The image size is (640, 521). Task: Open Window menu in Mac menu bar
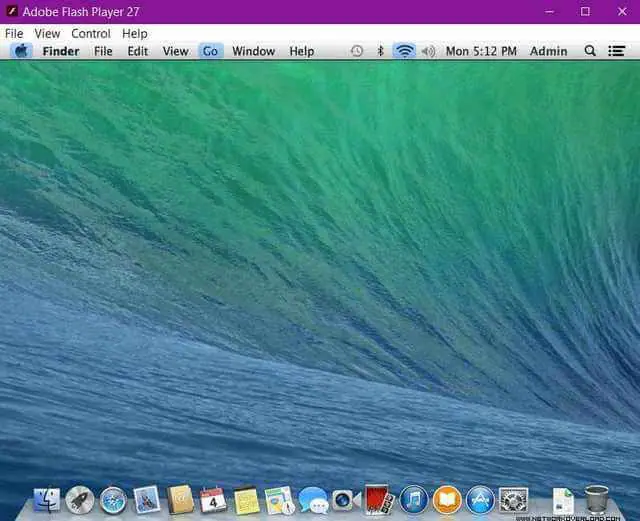tap(253, 51)
